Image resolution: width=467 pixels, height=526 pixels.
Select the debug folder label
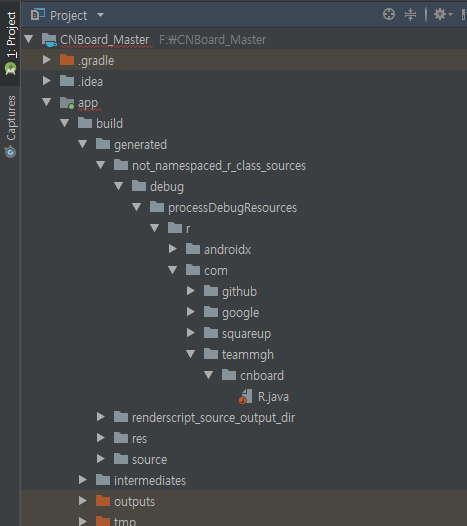click(x=167, y=187)
